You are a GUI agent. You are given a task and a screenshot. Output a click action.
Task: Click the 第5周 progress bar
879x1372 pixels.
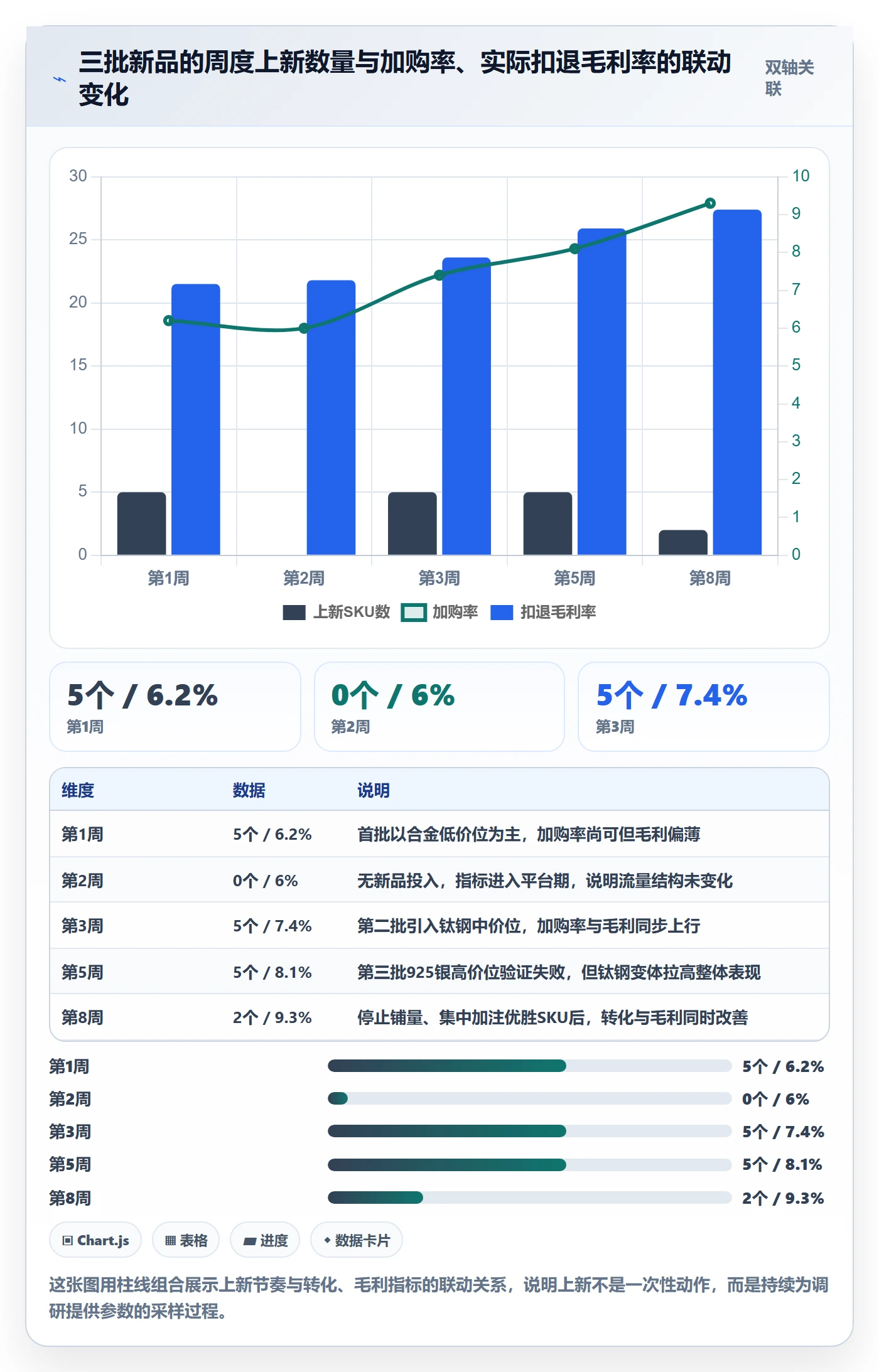point(529,1165)
